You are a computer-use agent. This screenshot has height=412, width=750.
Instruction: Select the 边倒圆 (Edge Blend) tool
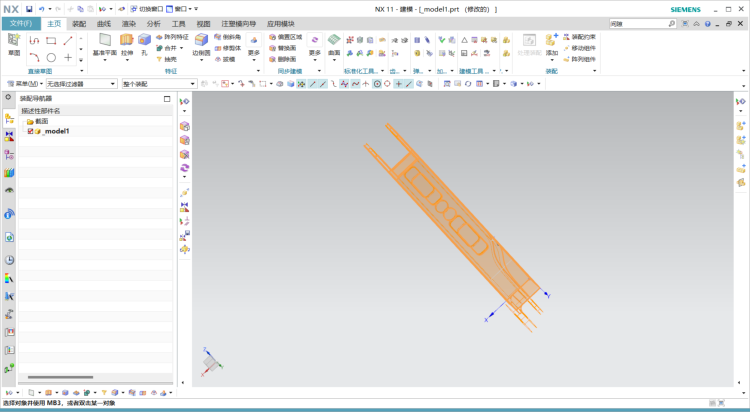200,41
